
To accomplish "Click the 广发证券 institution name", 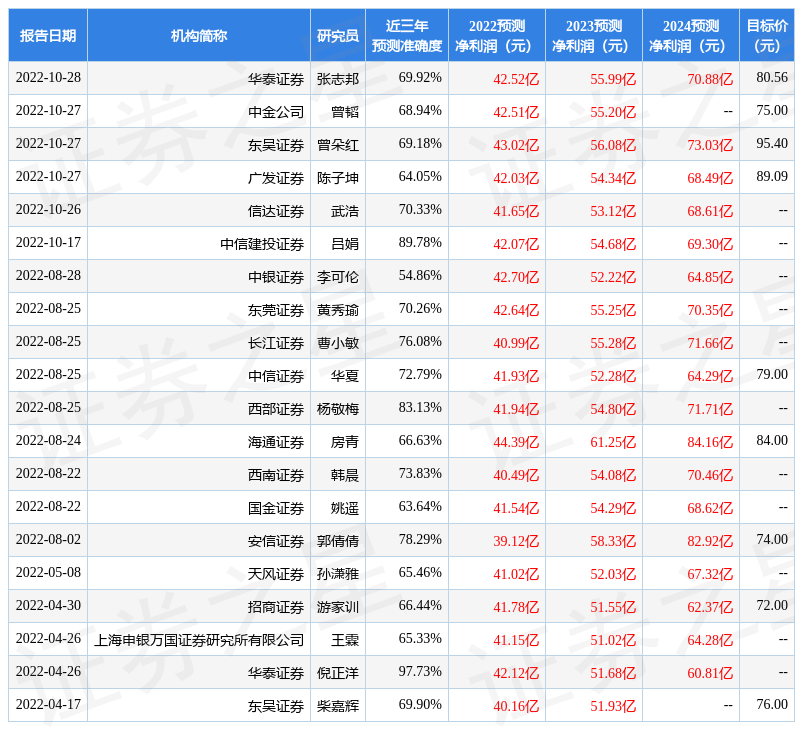I will [x=276, y=178].
